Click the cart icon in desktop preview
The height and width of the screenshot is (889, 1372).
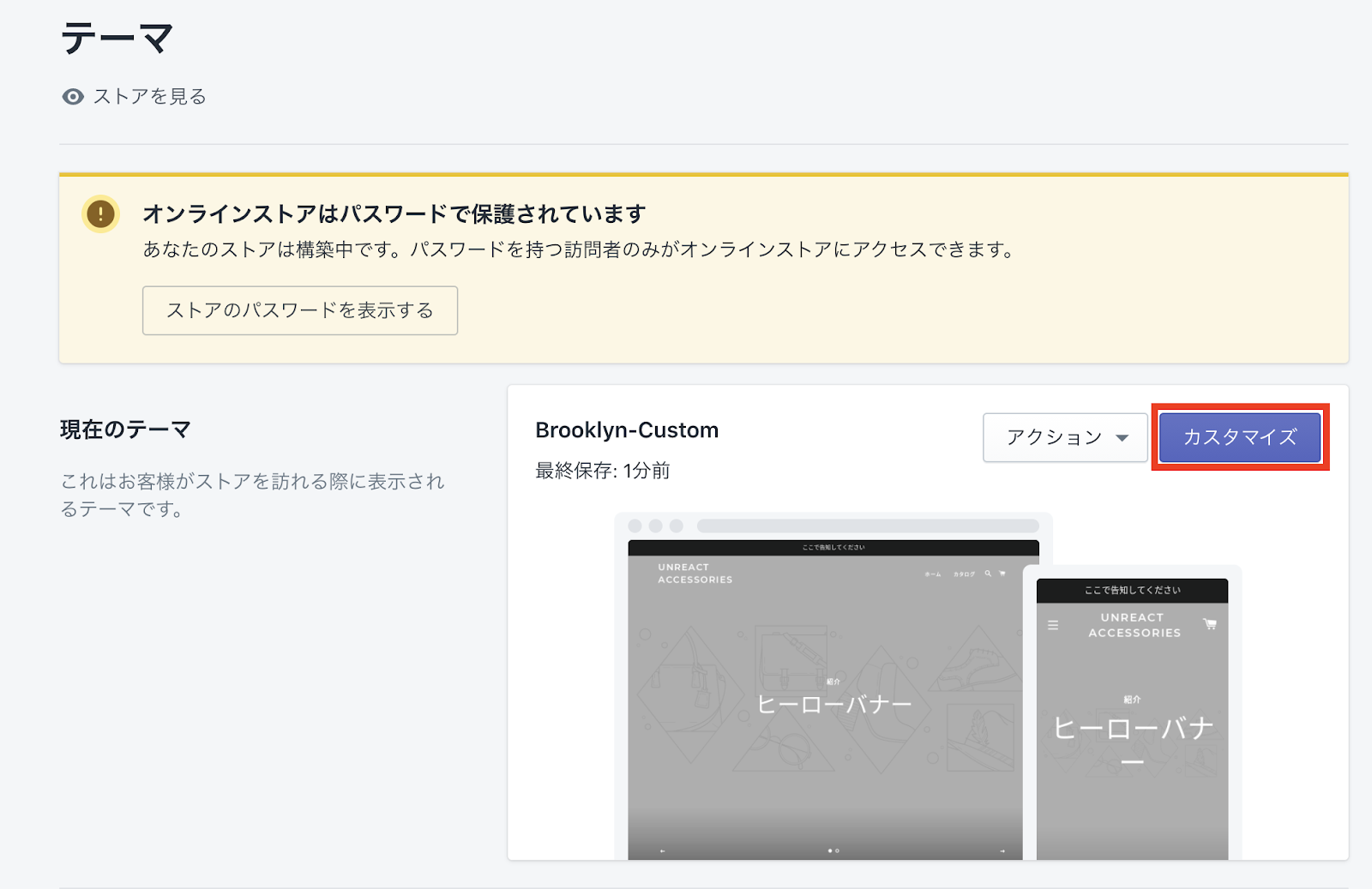coord(1002,574)
